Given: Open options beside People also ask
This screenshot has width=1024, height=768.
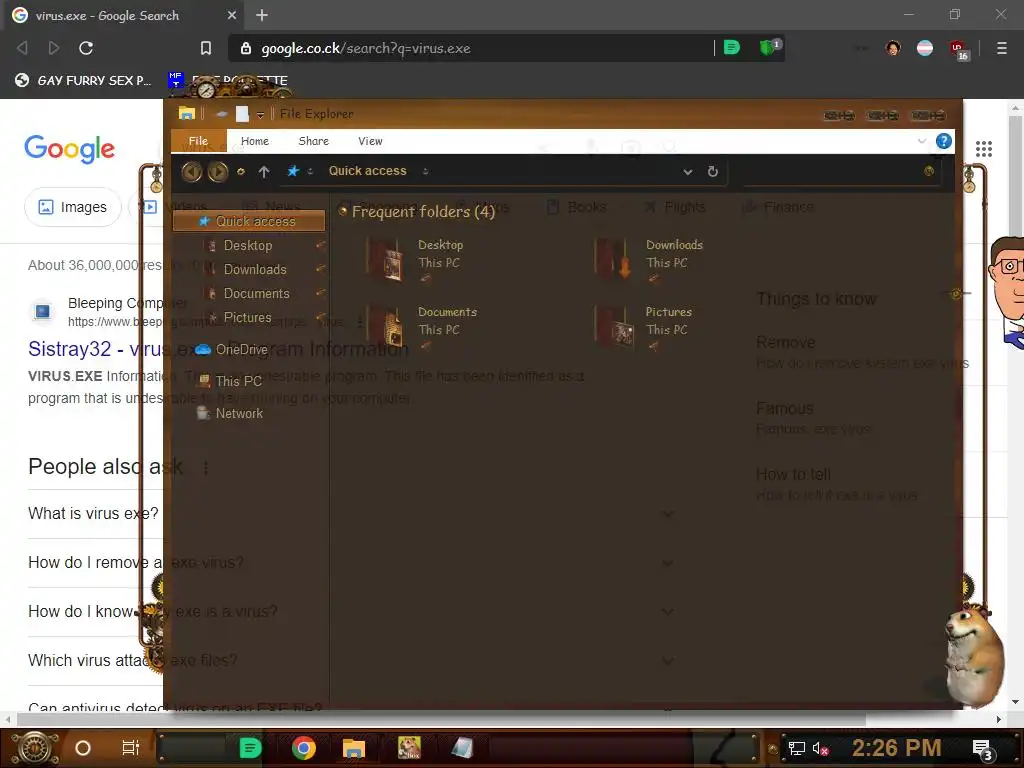Looking at the screenshot, I should (x=206, y=468).
